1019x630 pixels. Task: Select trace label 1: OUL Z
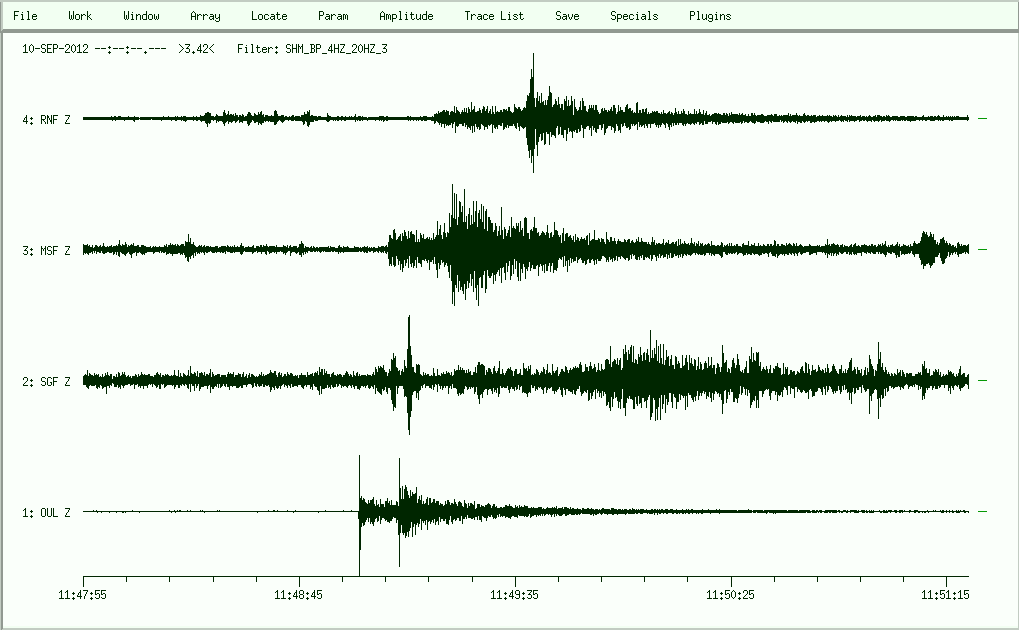click(x=46, y=513)
